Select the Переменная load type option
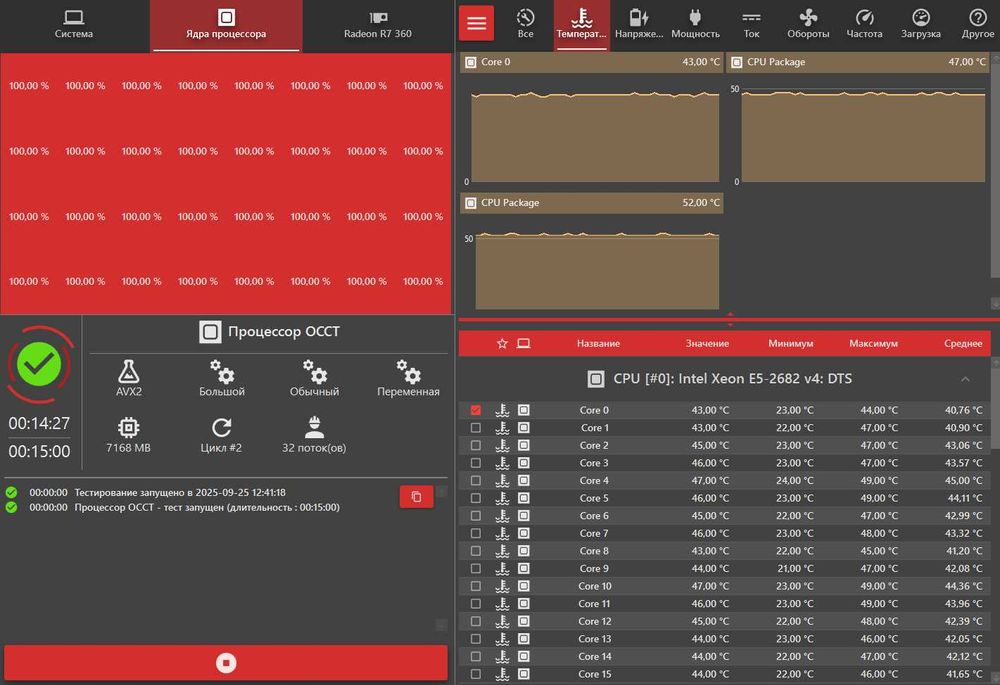Image resolution: width=1000 pixels, height=685 pixels. point(408,378)
